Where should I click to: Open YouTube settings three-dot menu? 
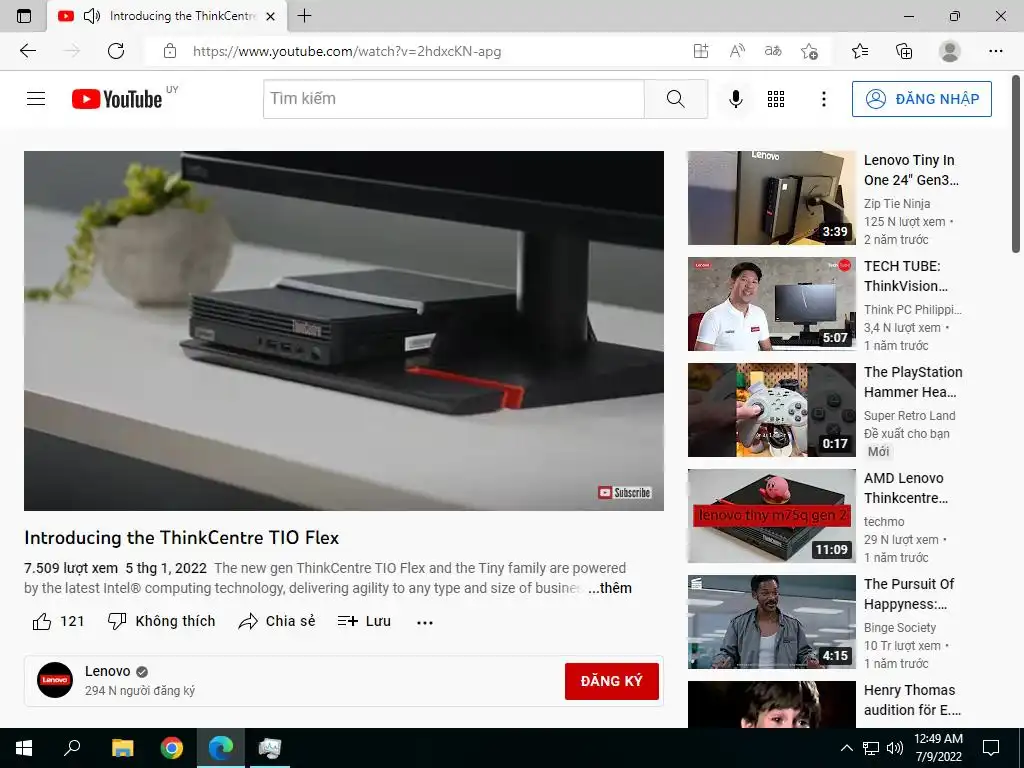pos(824,99)
